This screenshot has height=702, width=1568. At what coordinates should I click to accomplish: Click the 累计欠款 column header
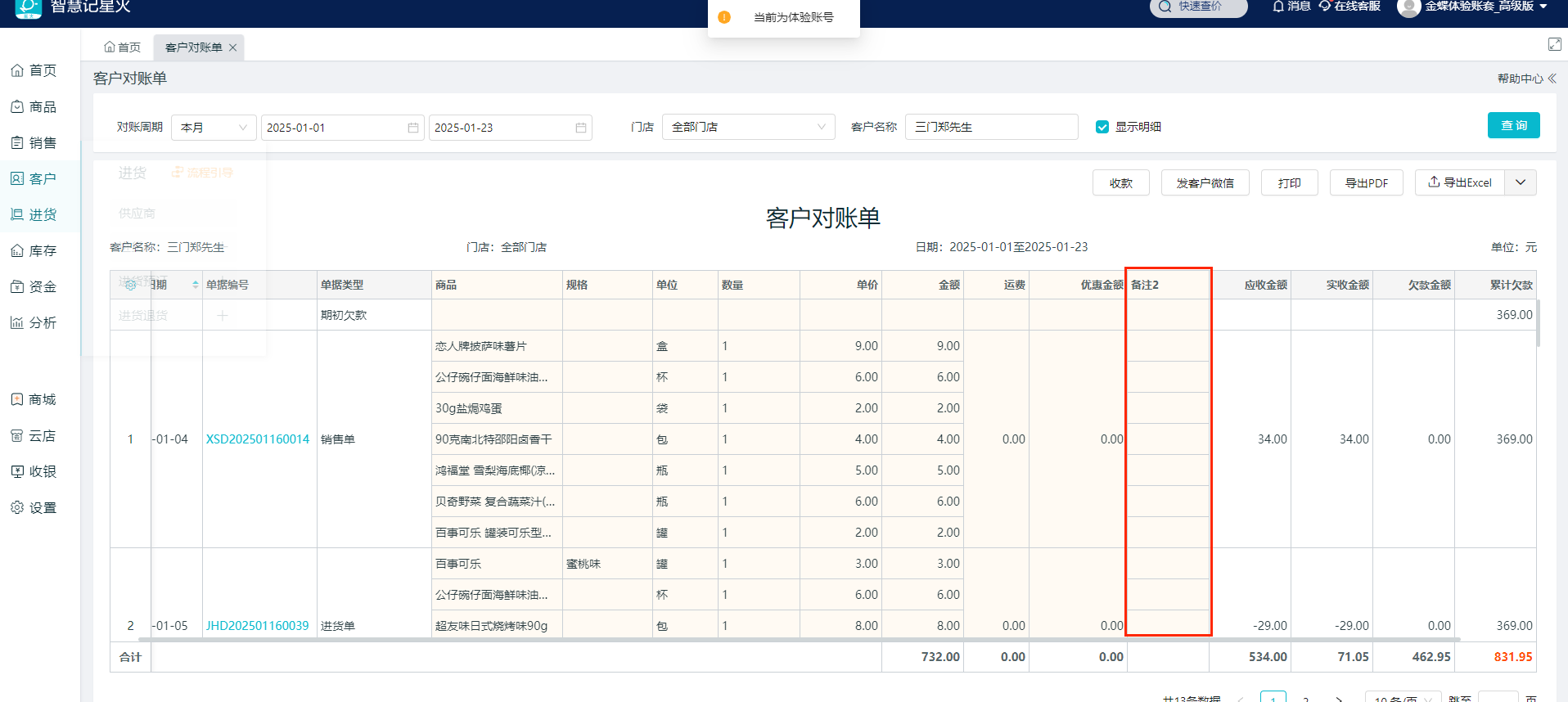[1496, 285]
